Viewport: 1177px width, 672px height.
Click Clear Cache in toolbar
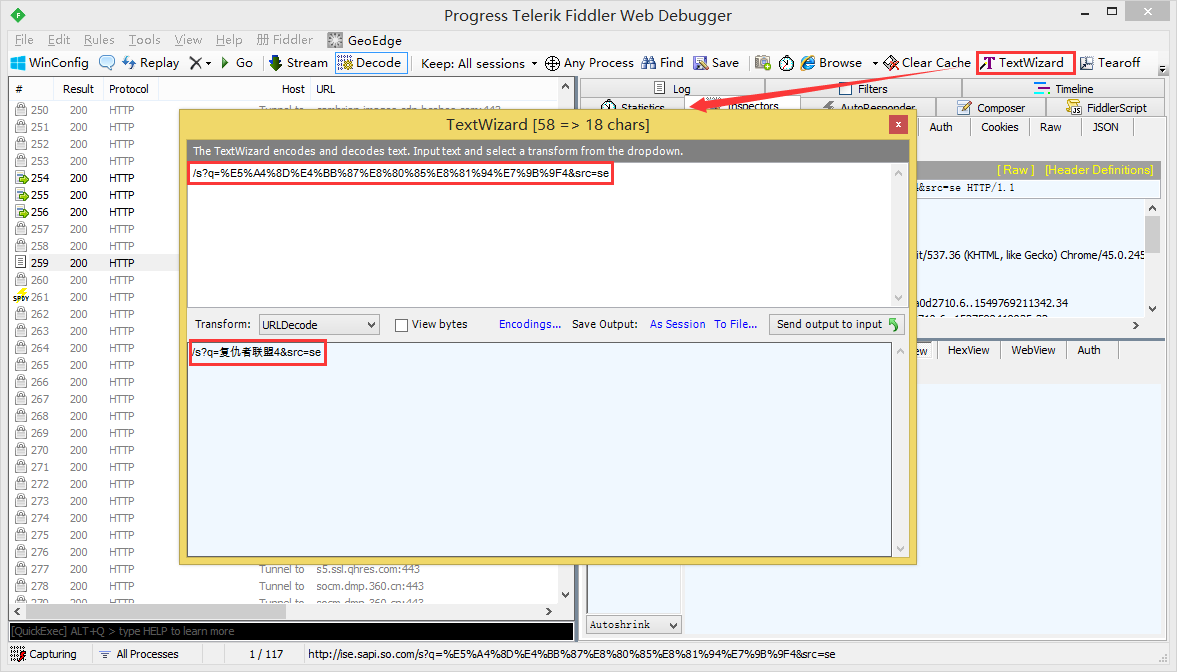(927, 63)
